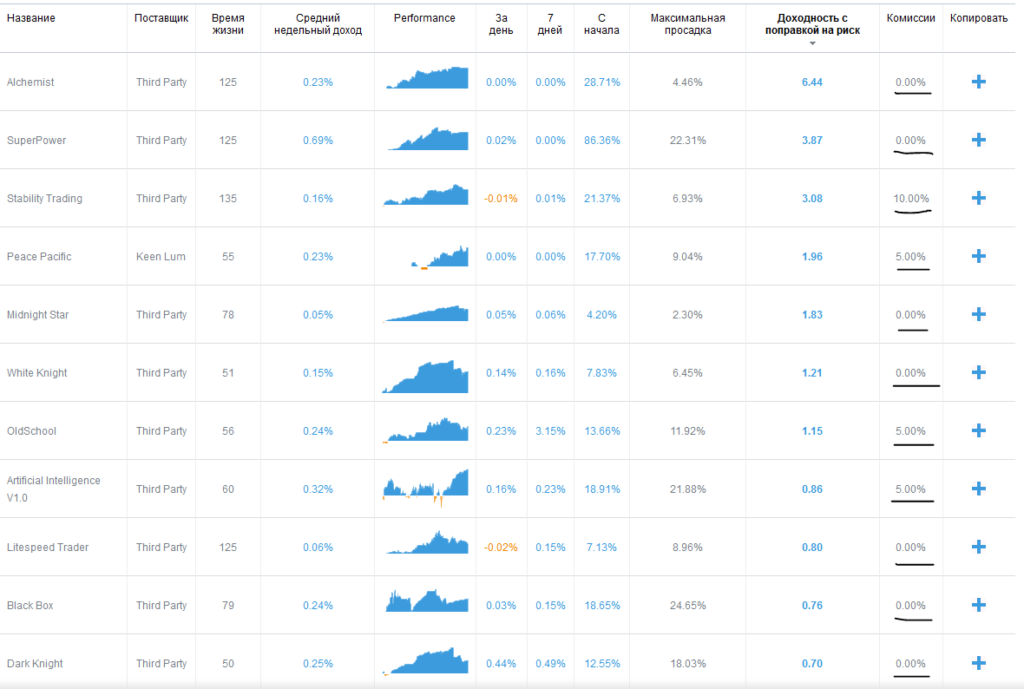Sort table by Время жизни header
The image size is (1024, 689).
click(x=228, y=24)
